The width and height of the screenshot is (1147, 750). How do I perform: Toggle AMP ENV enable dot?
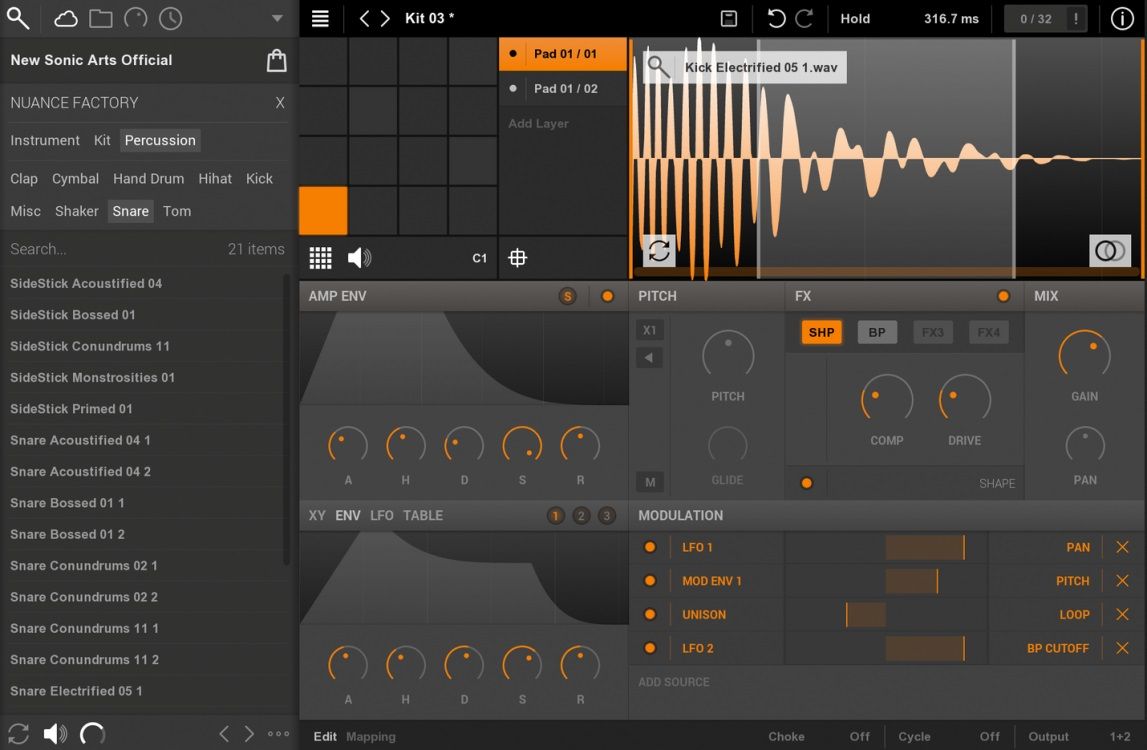click(x=607, y=296)
